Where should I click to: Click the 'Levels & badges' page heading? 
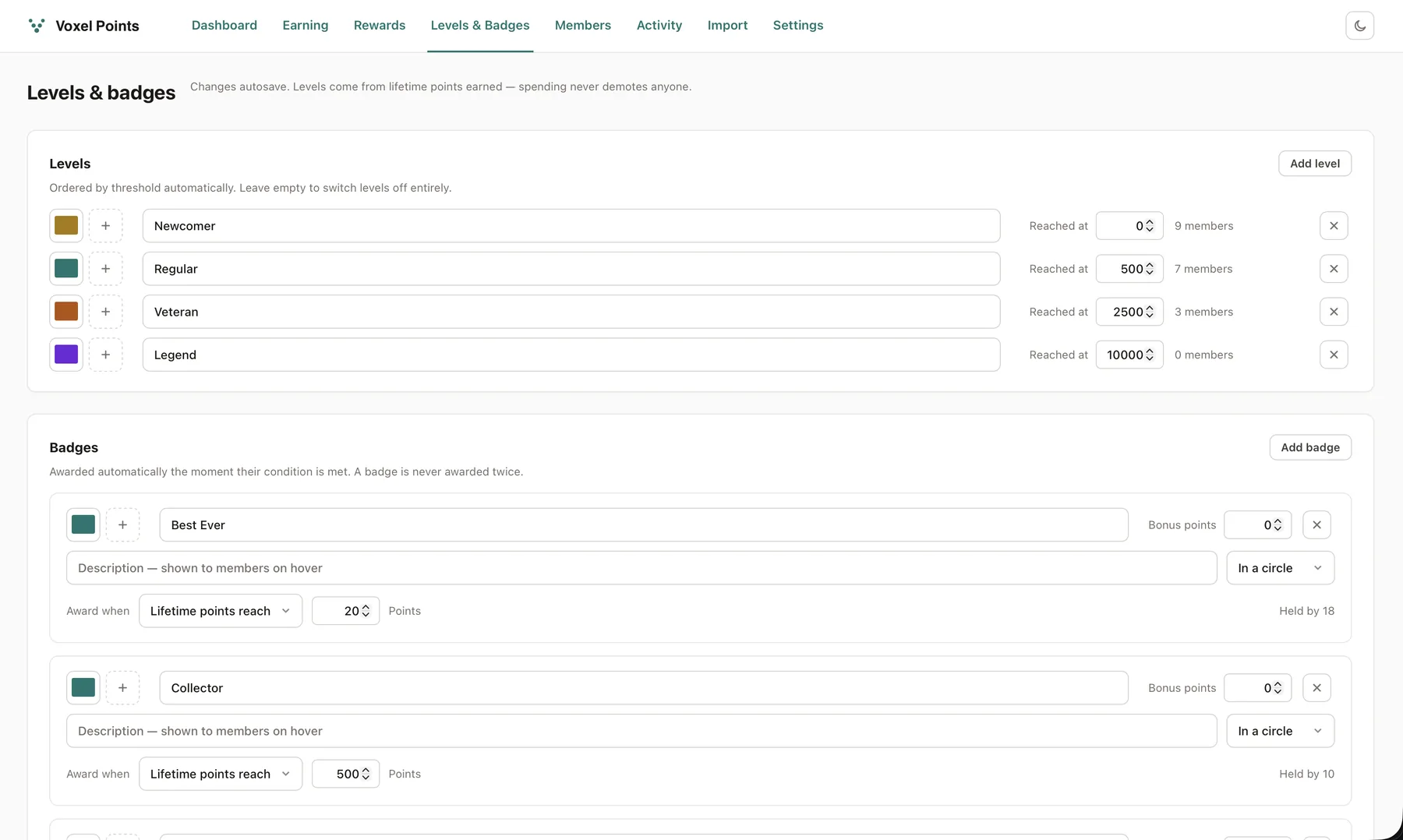101,93
